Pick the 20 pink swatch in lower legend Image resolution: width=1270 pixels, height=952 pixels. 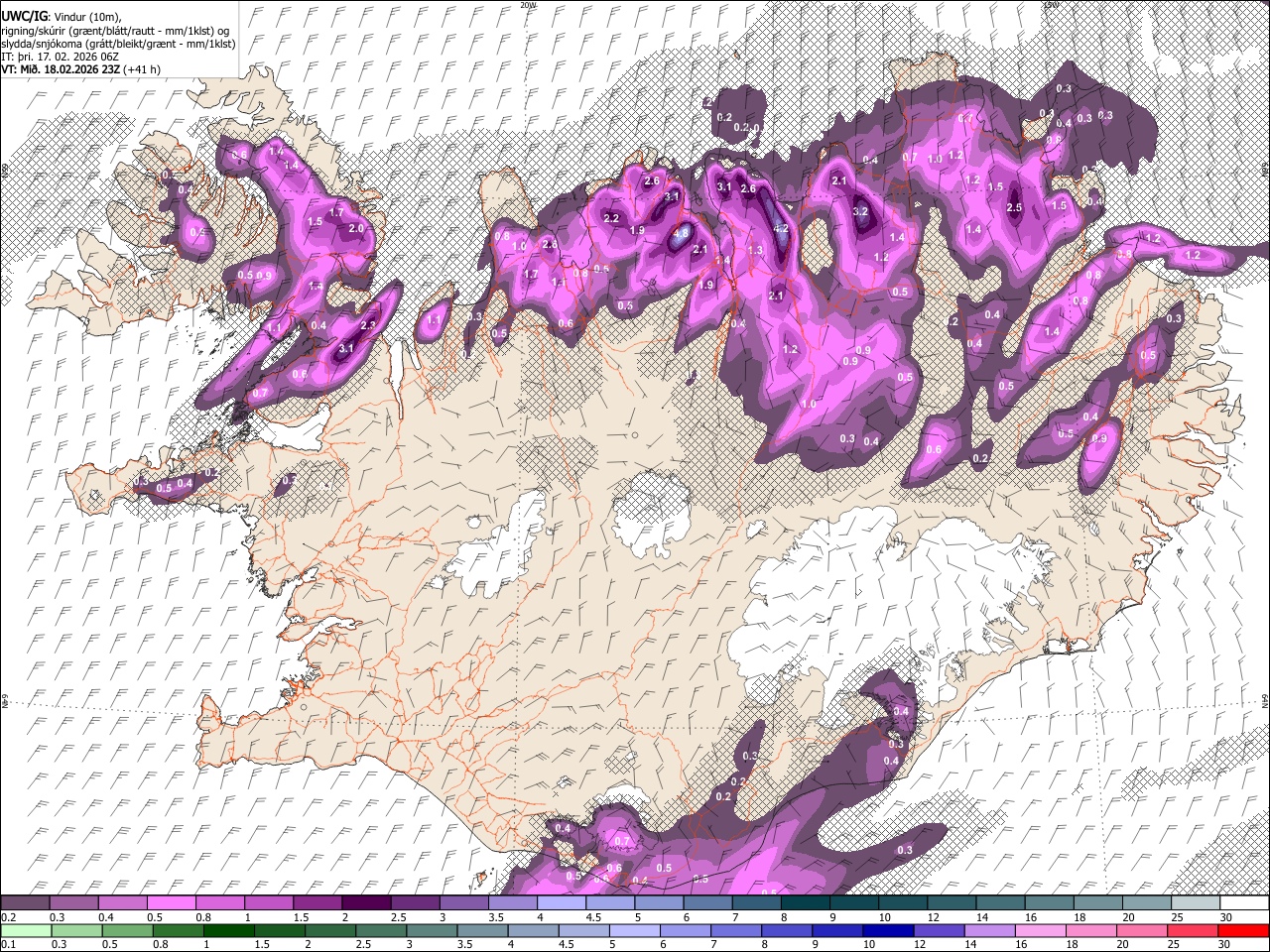(x=1141, y=930)
